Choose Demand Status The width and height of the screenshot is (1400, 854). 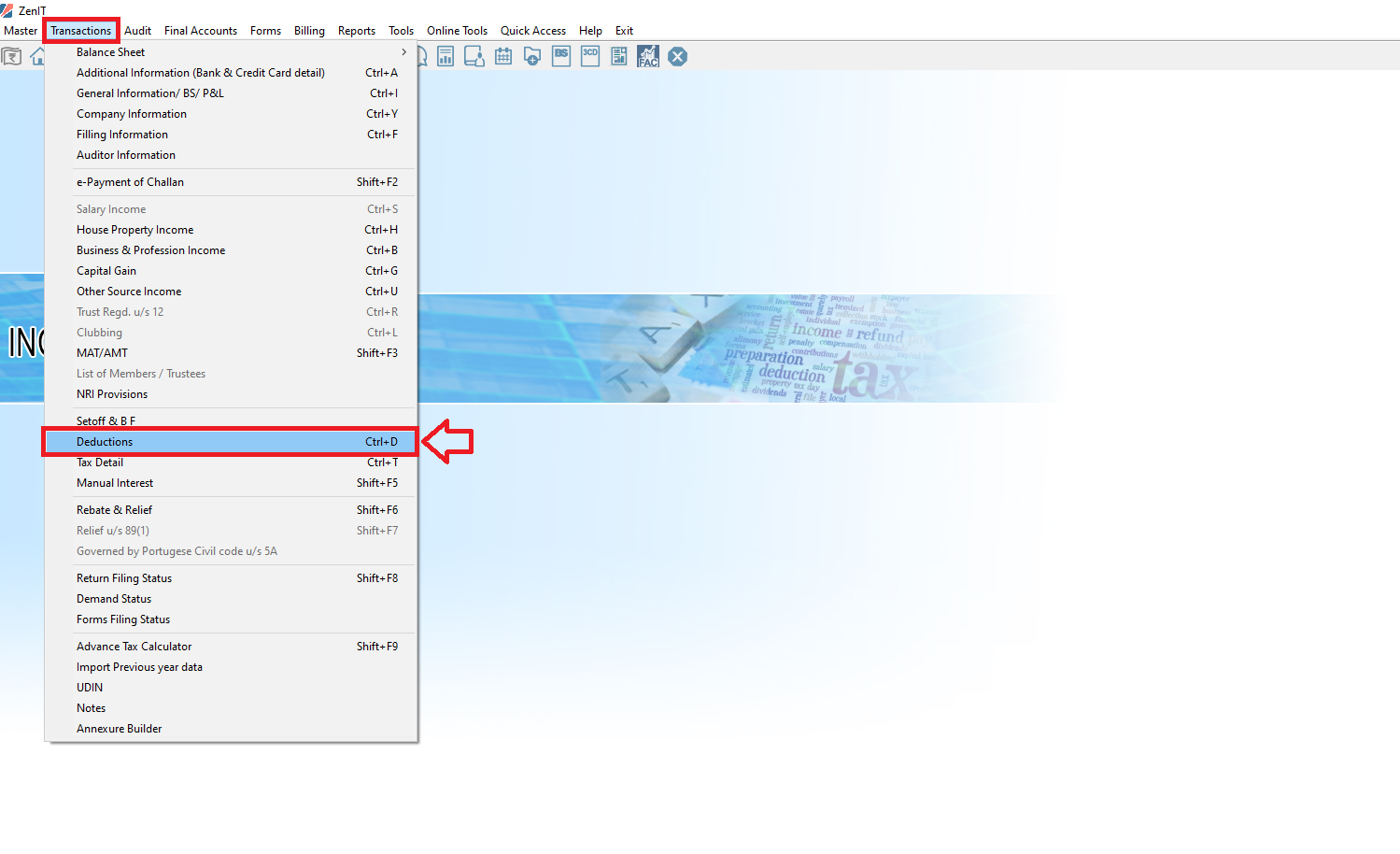(x=231, y=599)
